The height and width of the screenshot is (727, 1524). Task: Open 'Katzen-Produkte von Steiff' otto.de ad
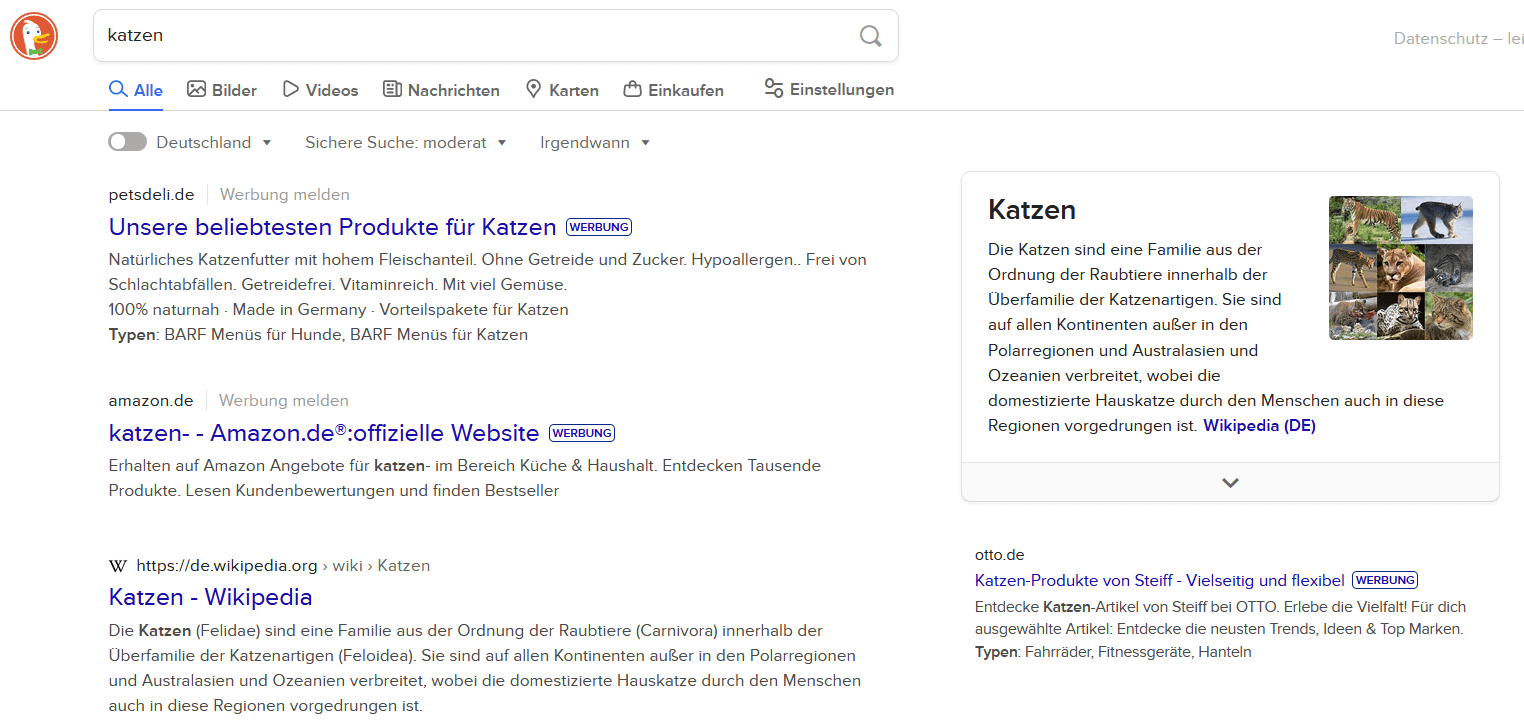(1160, 580)
